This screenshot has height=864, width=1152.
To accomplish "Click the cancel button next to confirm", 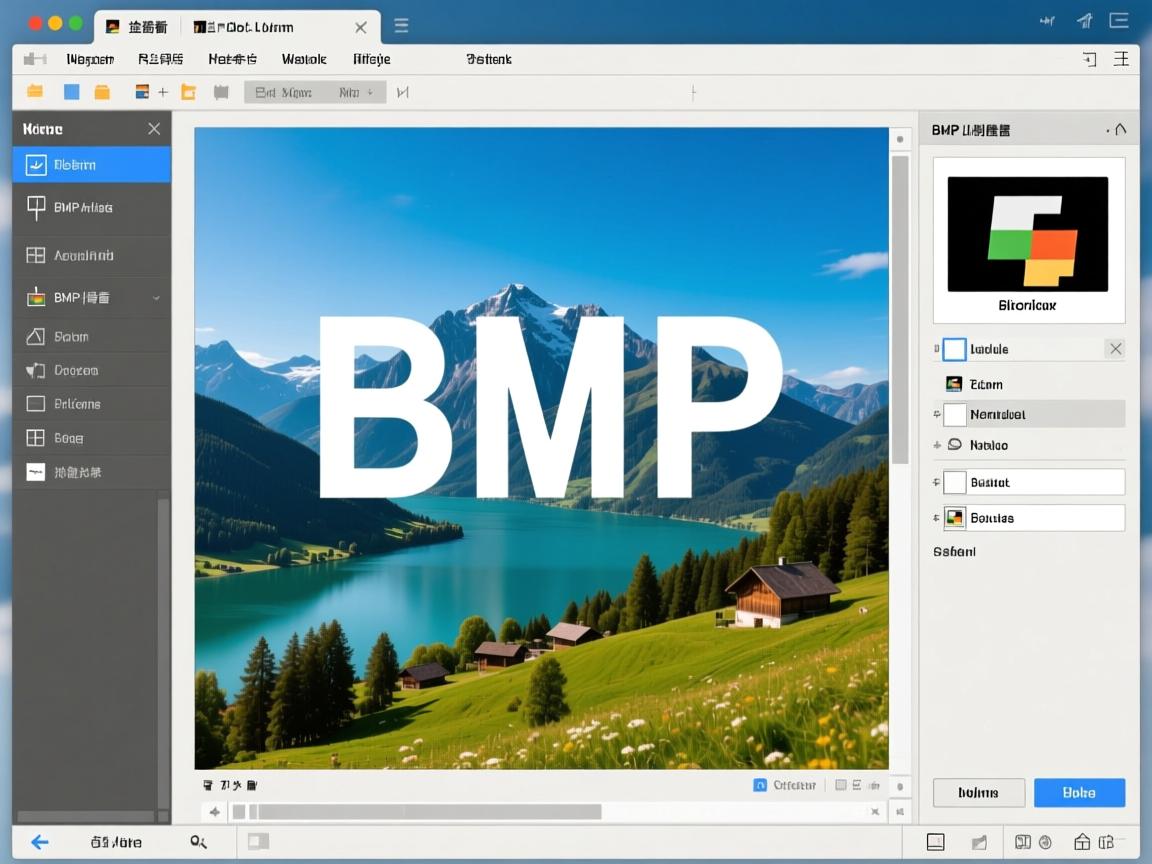I will (979, 792).
